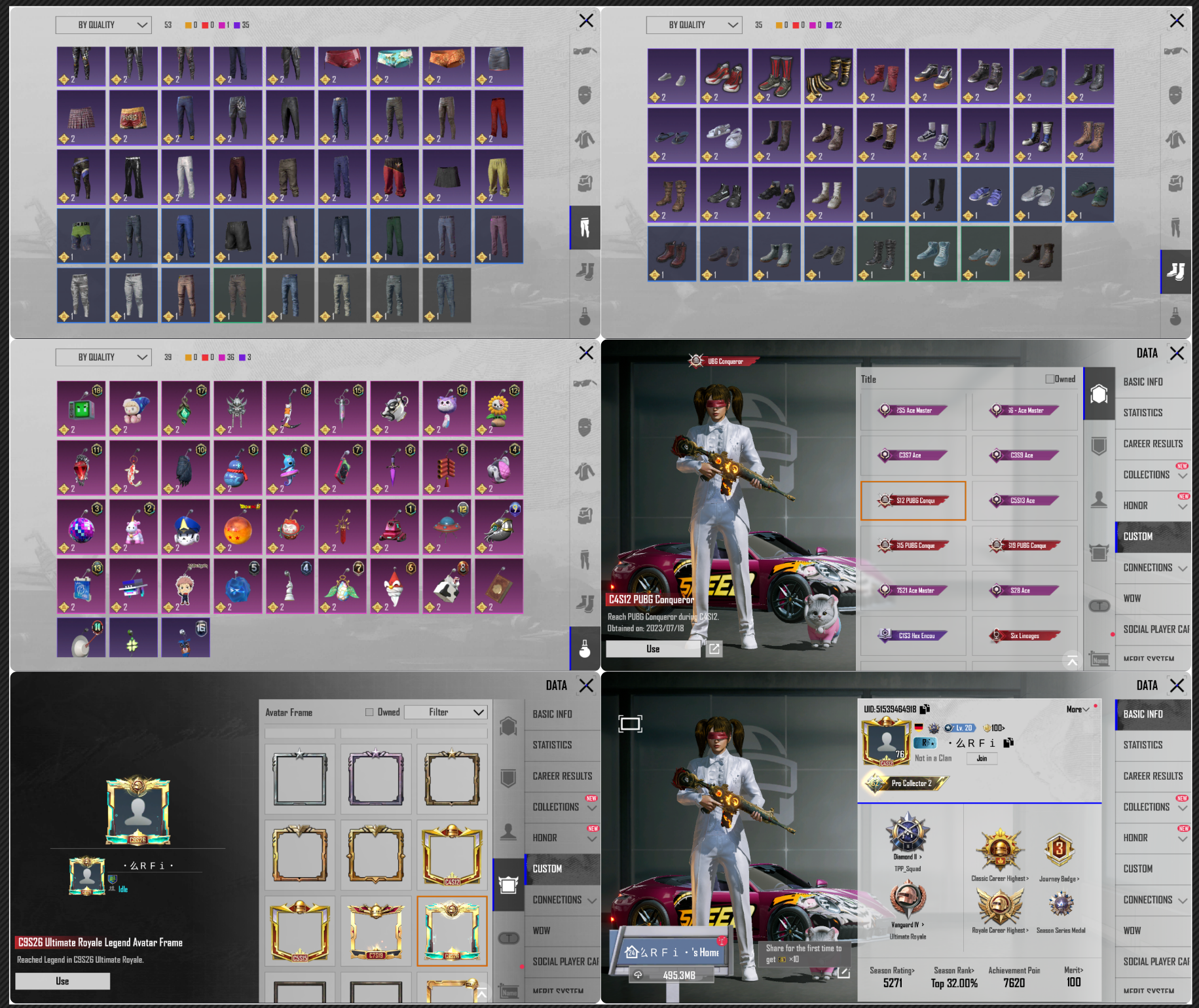Select the Six Lineages title card
This screenshot has height=1008, width=1199.
pos(1025,636)
